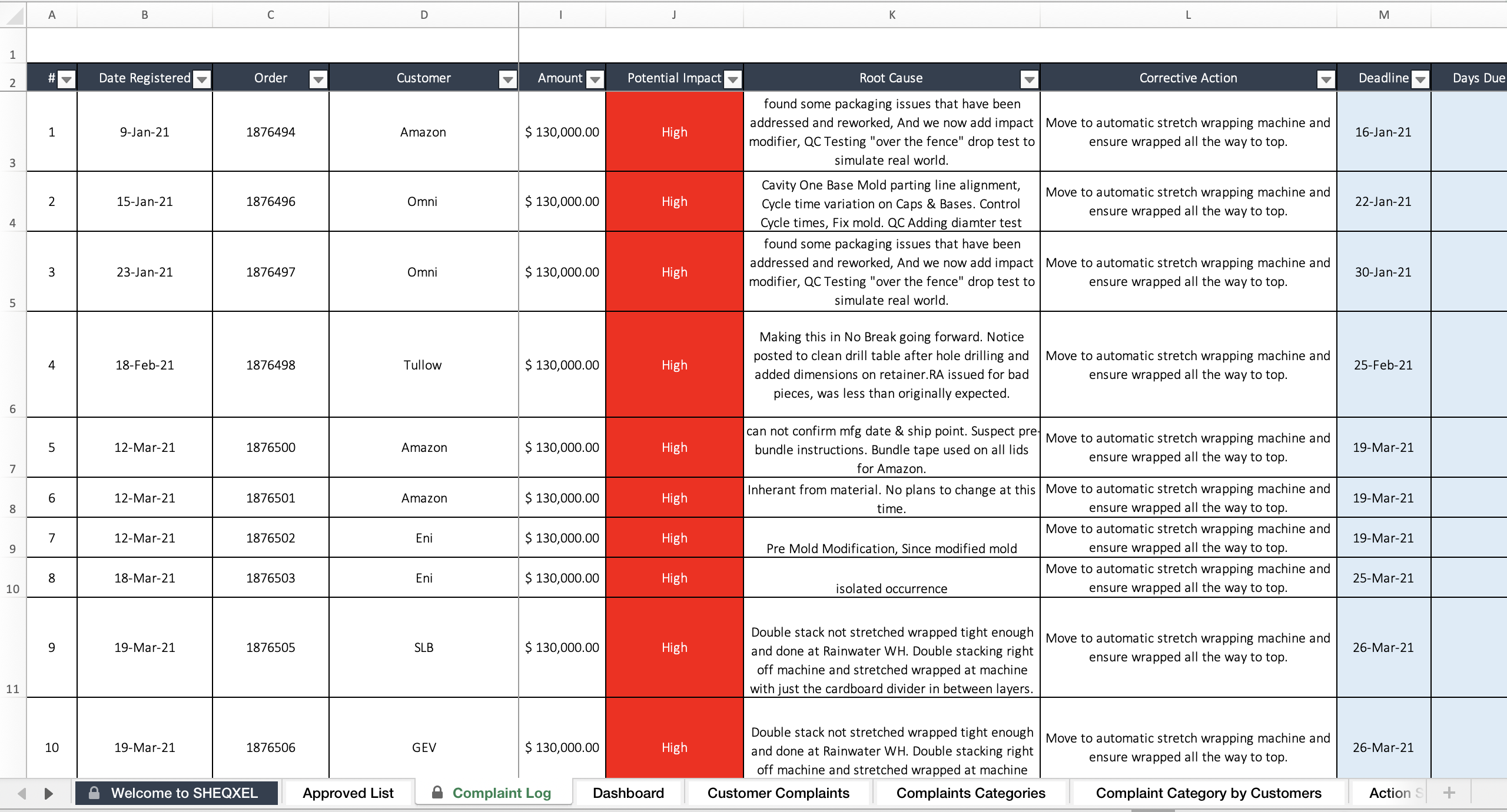Screen dimensions: 1507x812
Task: Select deadline cell 16-Jan-21
Action: [1384, 132]
